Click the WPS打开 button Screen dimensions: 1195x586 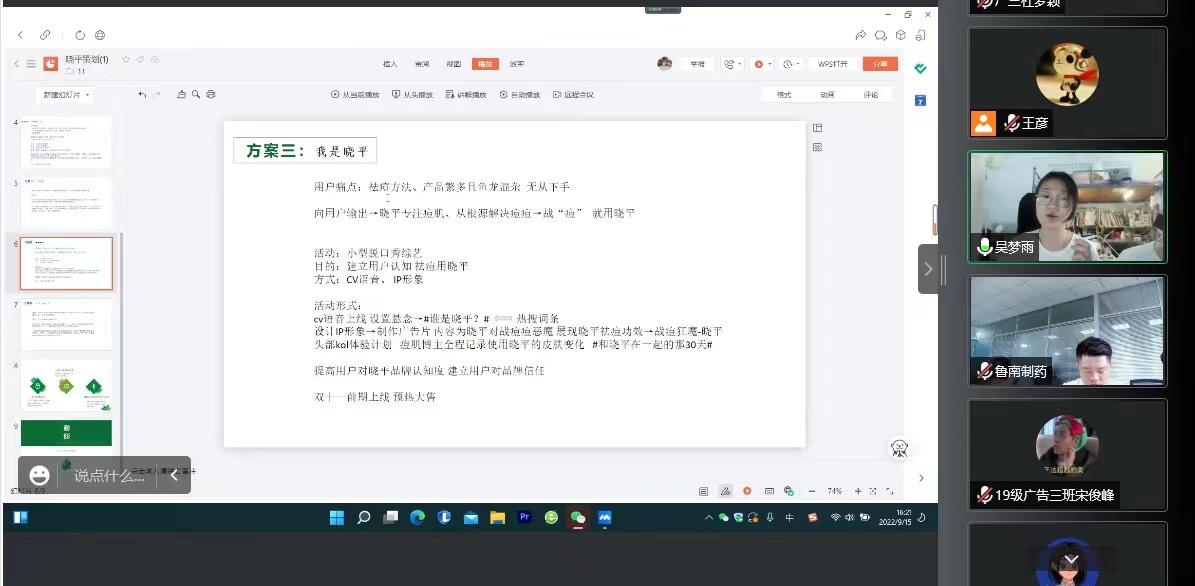point(833,64)
